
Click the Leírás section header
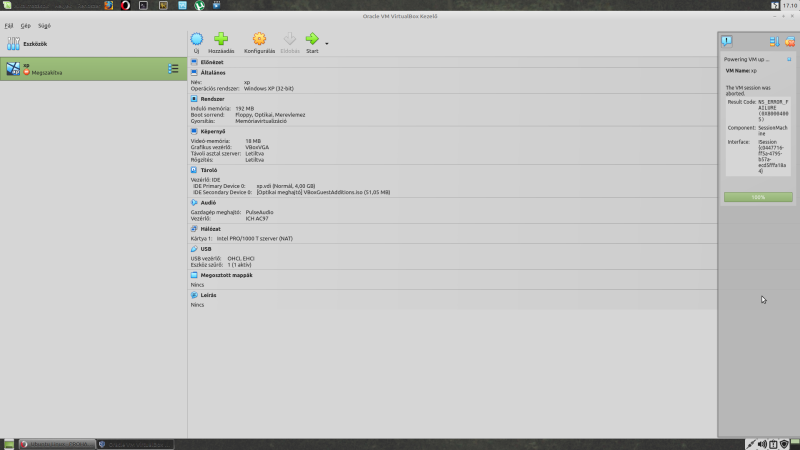(x=208, y=295)
